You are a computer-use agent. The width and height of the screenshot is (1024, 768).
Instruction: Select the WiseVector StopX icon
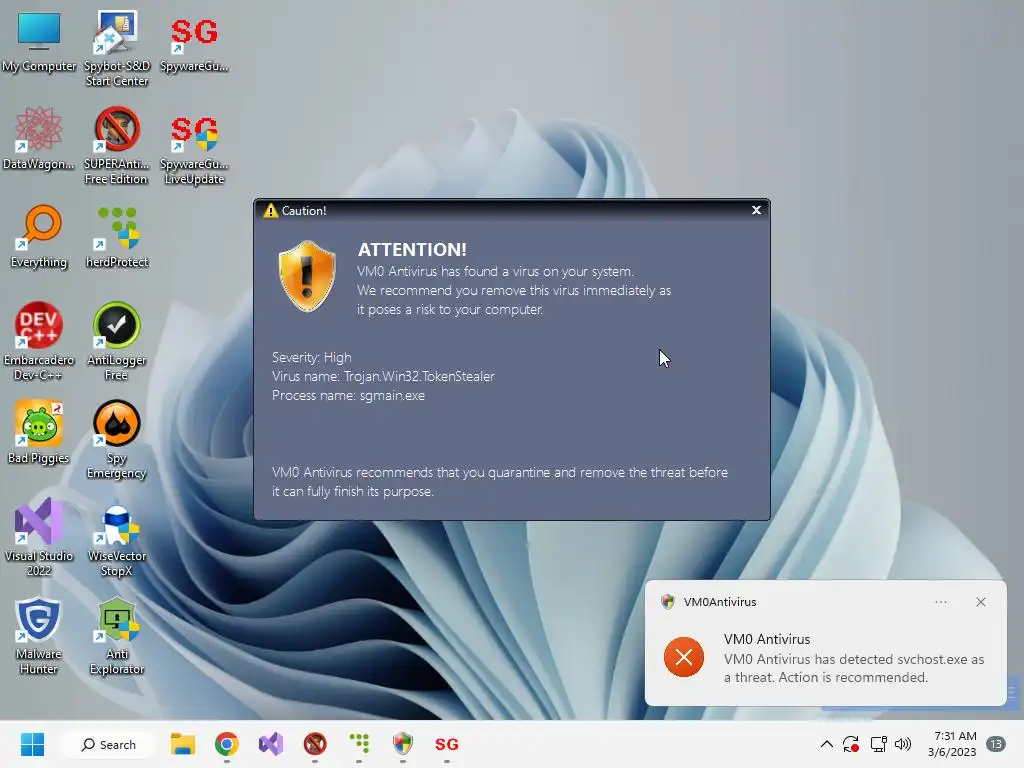pos(117,540)
